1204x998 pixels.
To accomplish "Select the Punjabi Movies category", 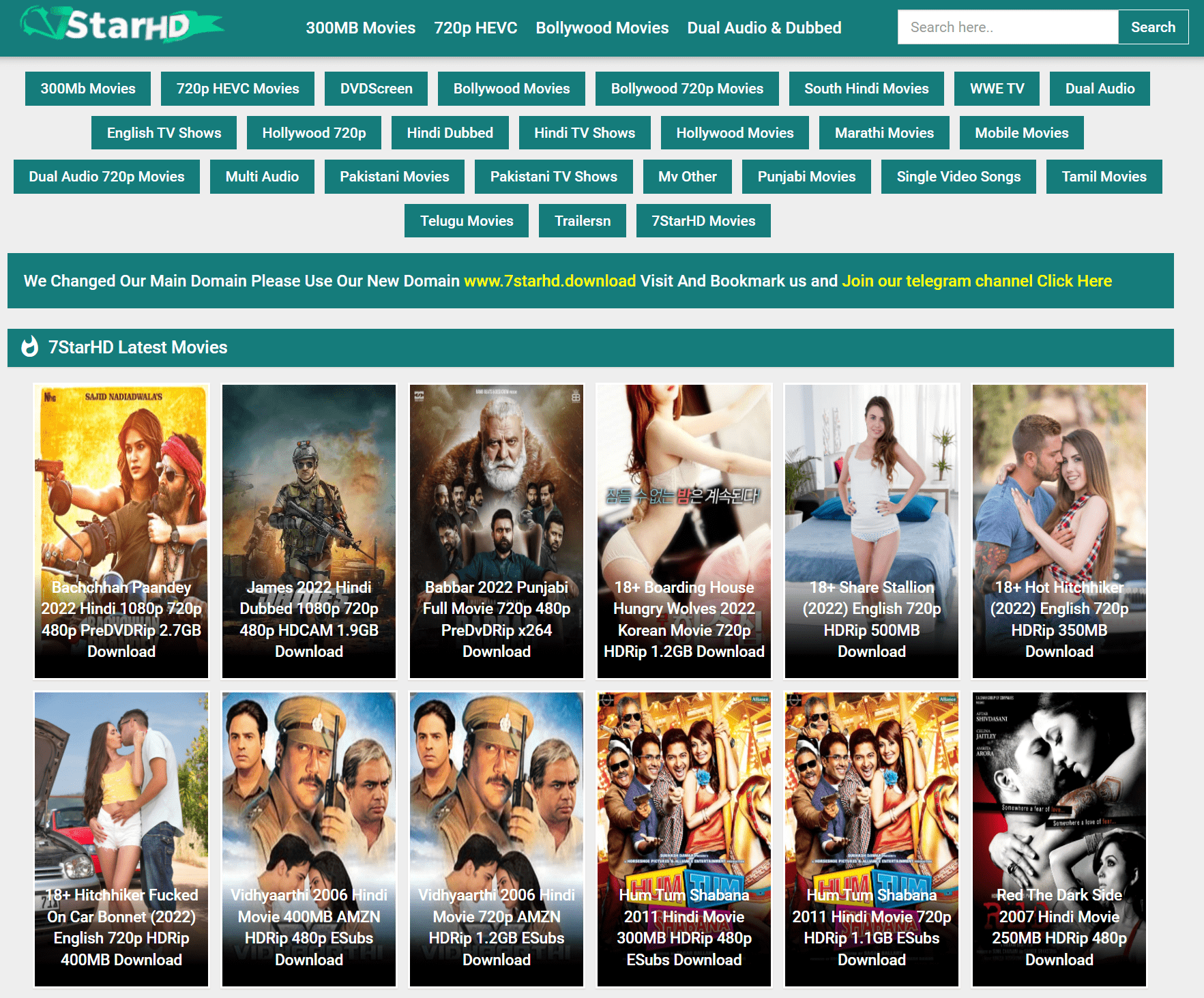I will tap(806, 177).
